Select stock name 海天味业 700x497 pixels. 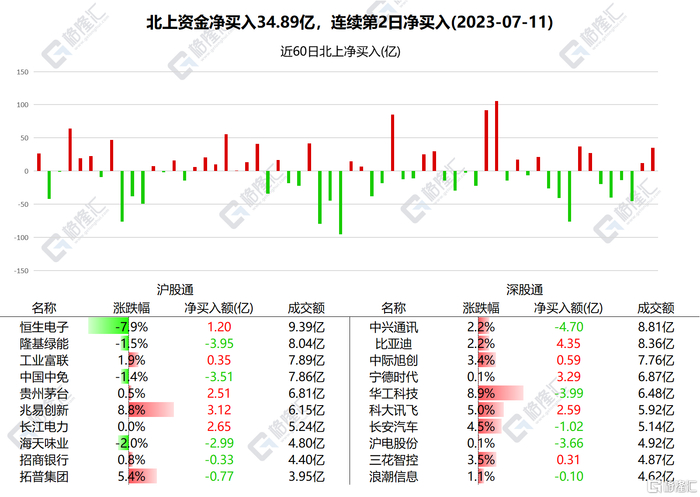[x=44, y=443]
